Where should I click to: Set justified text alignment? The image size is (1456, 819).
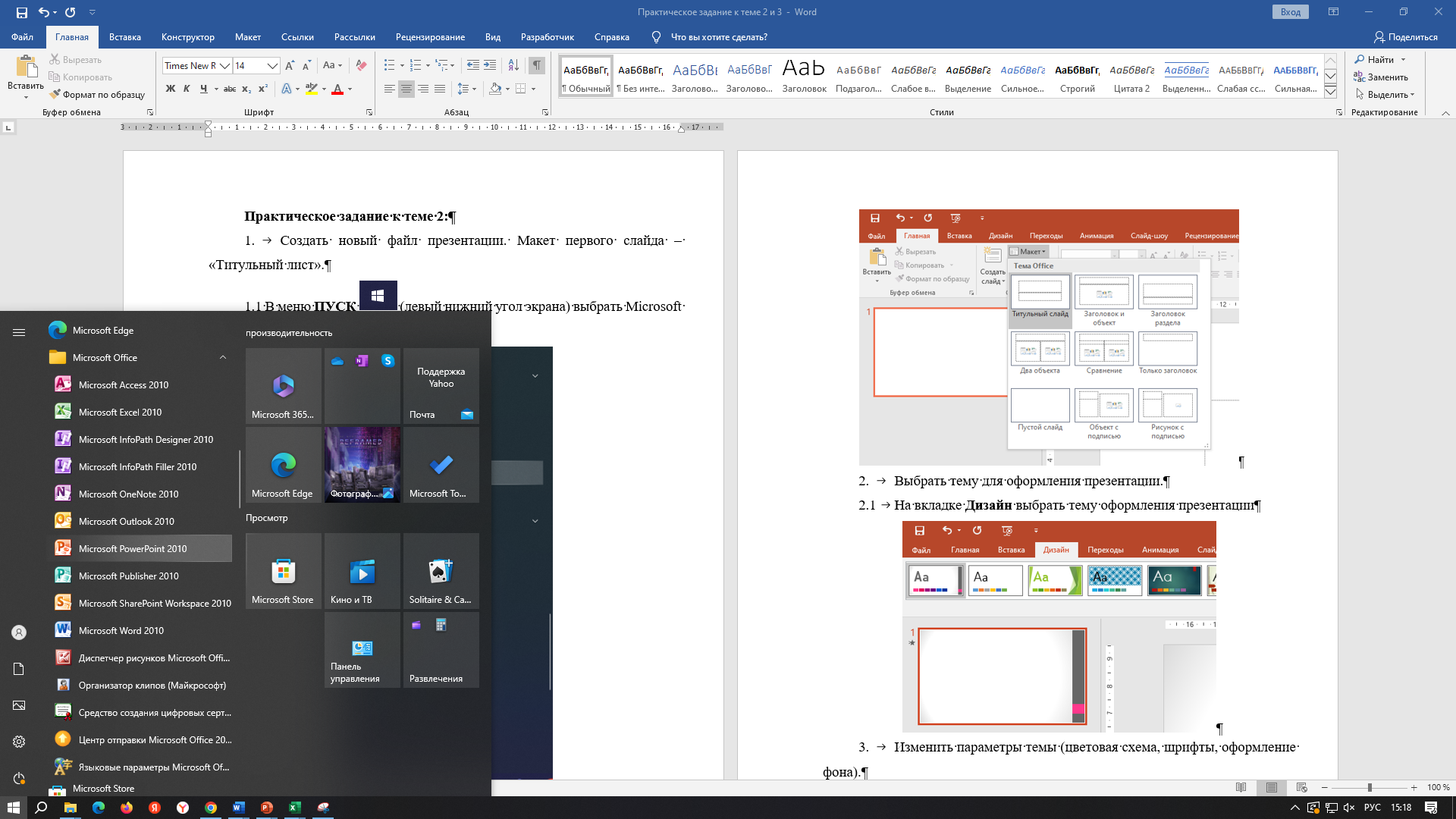click(x=440, y=89)
